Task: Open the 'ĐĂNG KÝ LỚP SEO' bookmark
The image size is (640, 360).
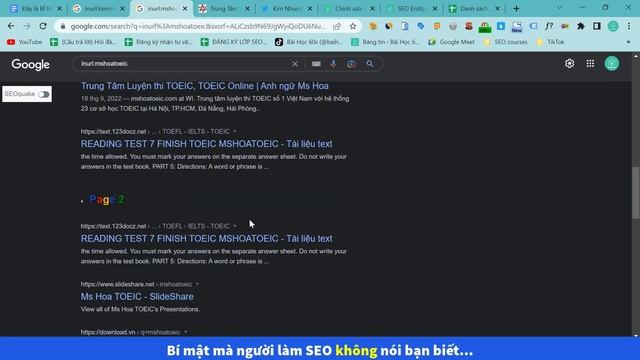Action: (233, 42)
